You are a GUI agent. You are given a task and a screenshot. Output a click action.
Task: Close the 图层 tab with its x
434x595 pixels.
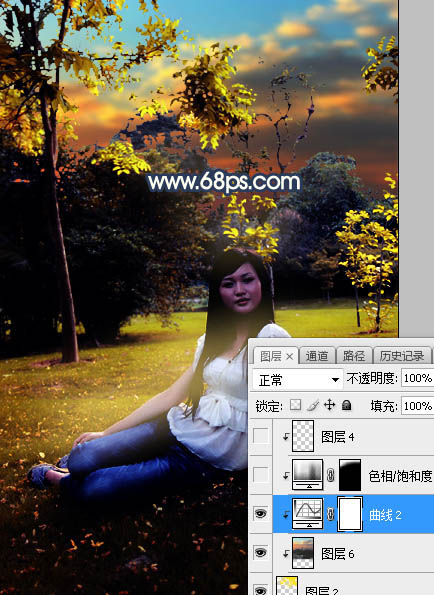[x=289, y=356]
